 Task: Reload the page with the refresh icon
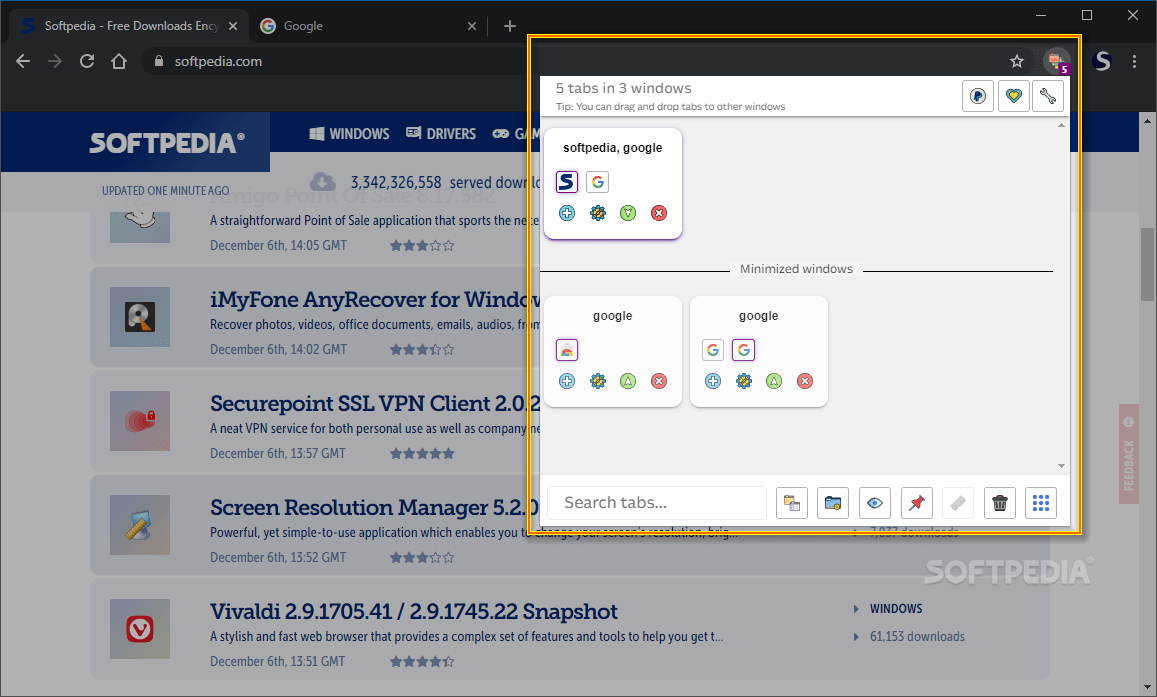point(87,61)
